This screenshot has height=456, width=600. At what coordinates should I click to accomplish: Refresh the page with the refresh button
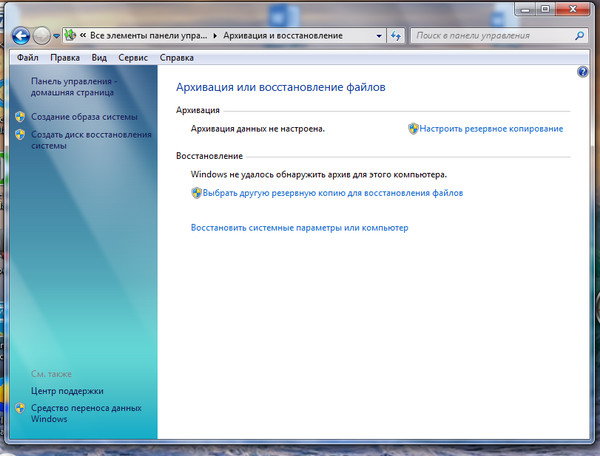click(x=396, y=36)
